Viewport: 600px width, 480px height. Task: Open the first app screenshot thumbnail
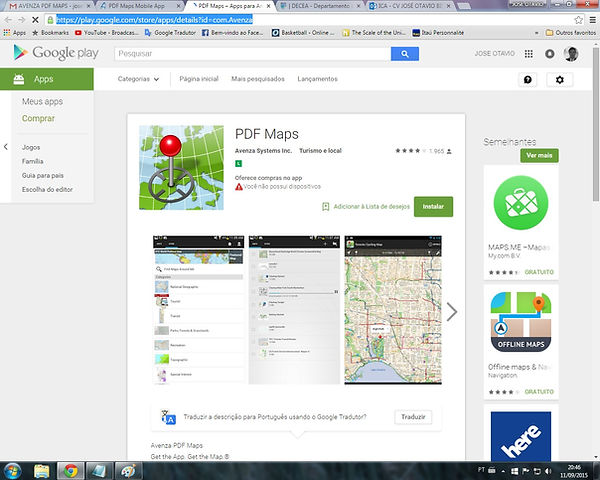(199, 310)
